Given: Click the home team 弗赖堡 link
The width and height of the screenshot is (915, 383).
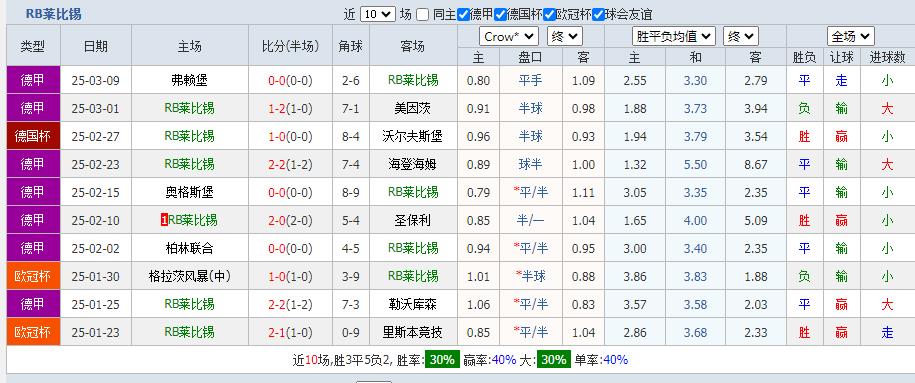Looking at the screenshot, I should (x=190, y=80).
